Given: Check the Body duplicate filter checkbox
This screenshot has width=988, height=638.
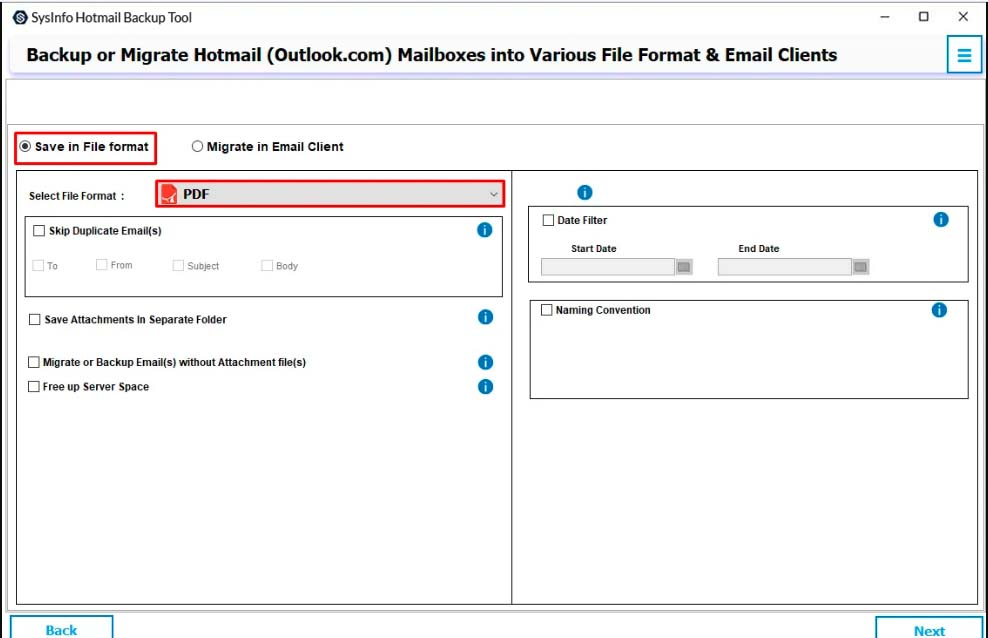Looking at the screenshot, I should pos(267,265).
